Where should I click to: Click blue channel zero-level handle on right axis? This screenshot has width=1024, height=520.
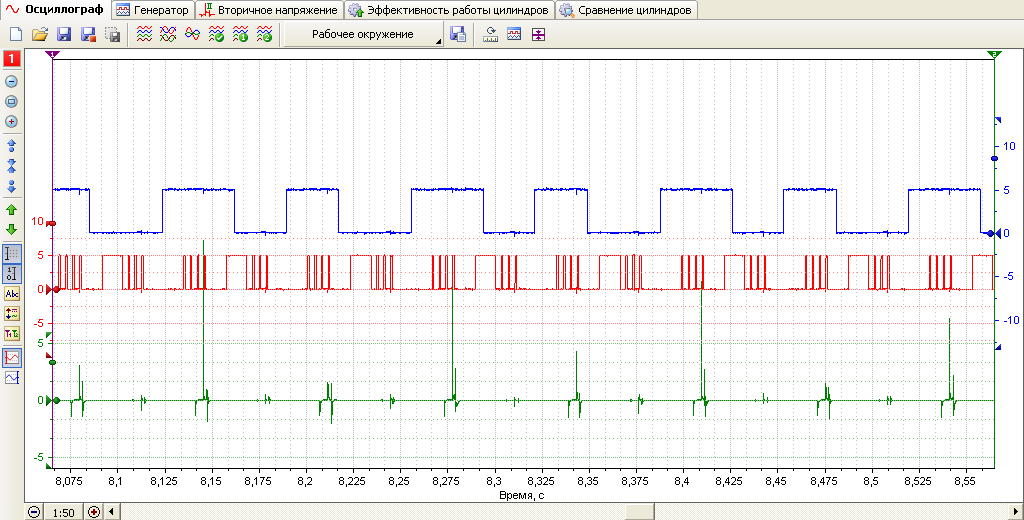pos(991,233)
